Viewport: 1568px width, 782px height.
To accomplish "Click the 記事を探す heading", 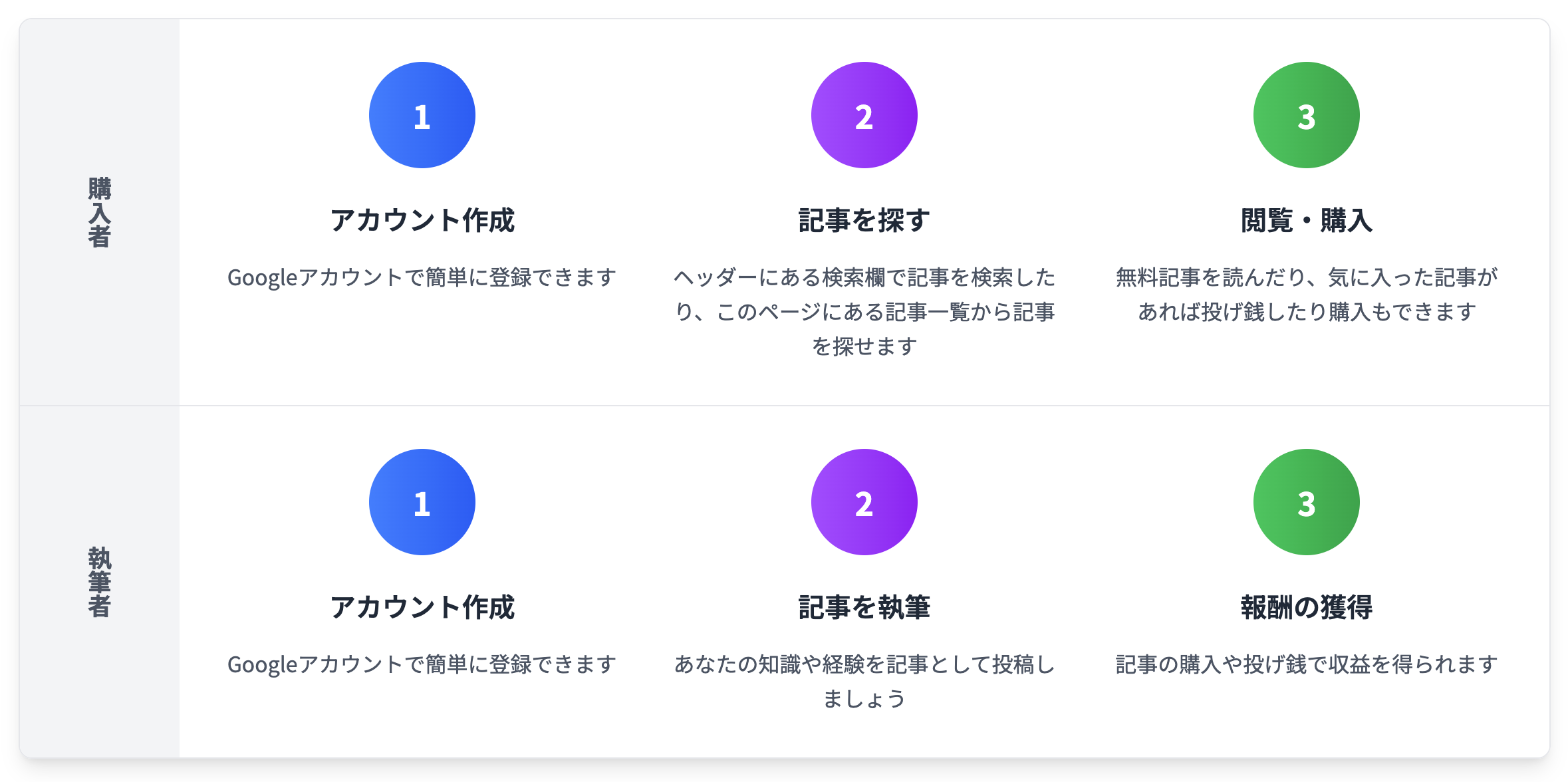I will click(864, 220).
